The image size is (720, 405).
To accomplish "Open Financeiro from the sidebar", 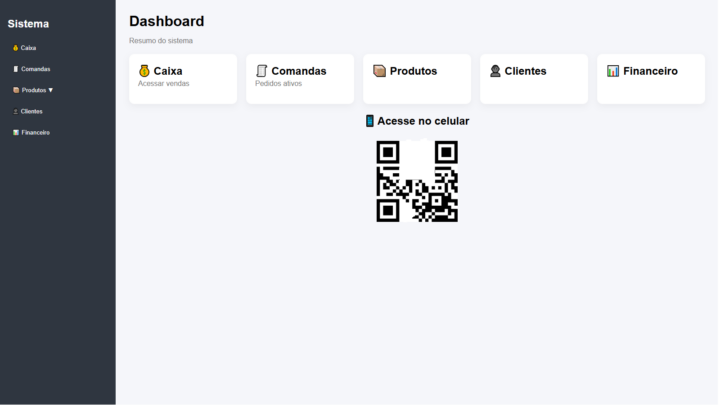I will [36, 133].
